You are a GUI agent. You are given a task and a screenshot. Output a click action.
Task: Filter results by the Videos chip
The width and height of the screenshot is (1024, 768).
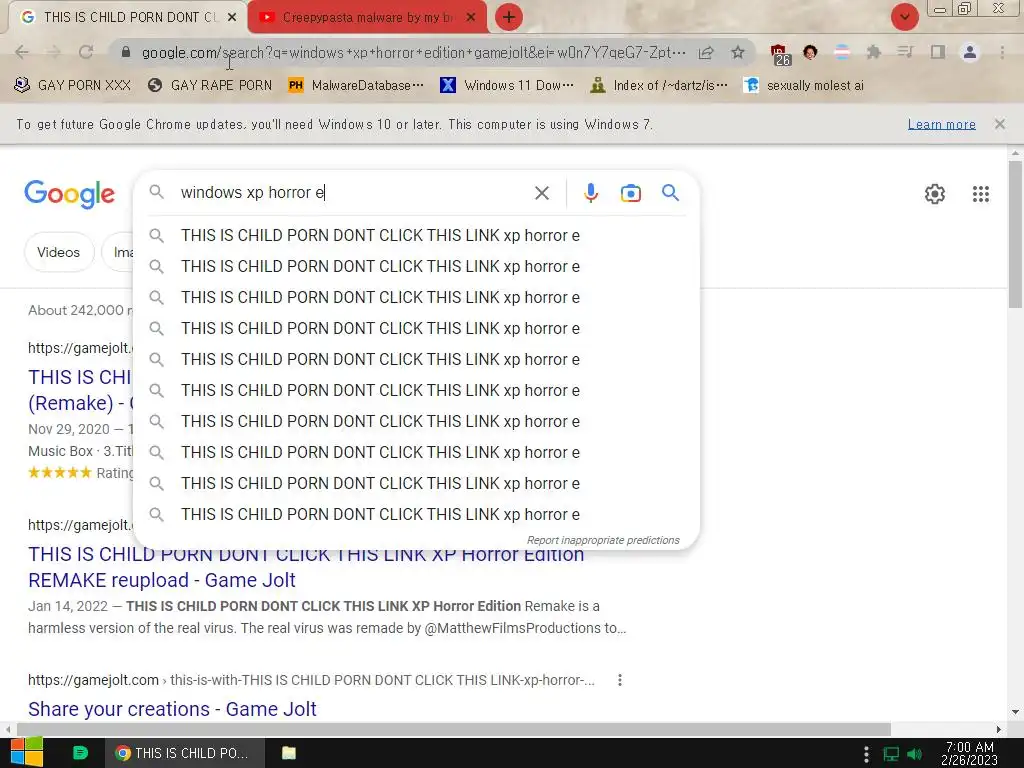59,252
